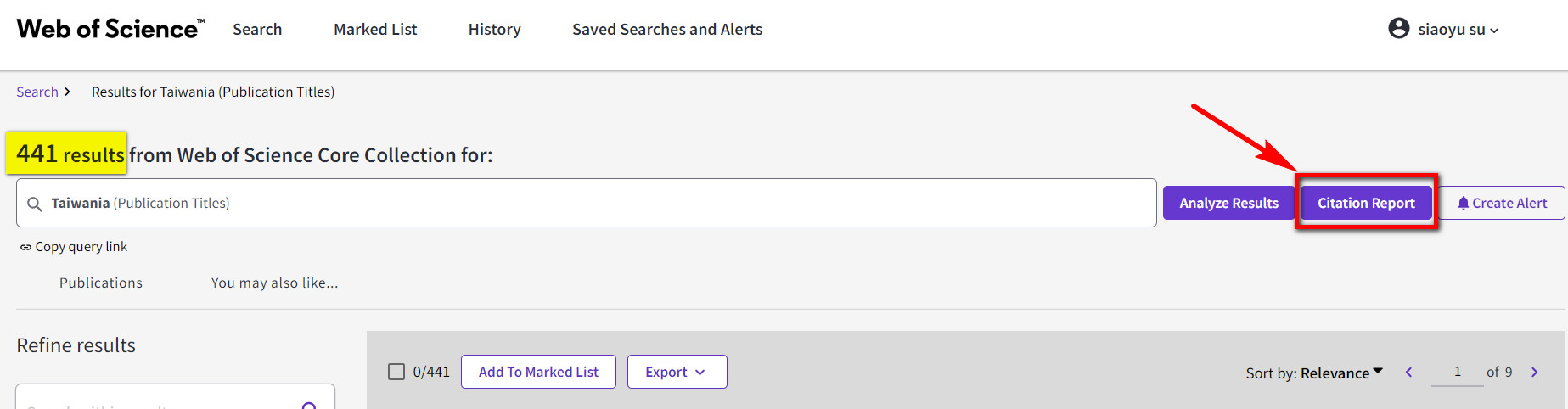Click the page number input field
The image size is (1568, 409).
click(1457, 372)
